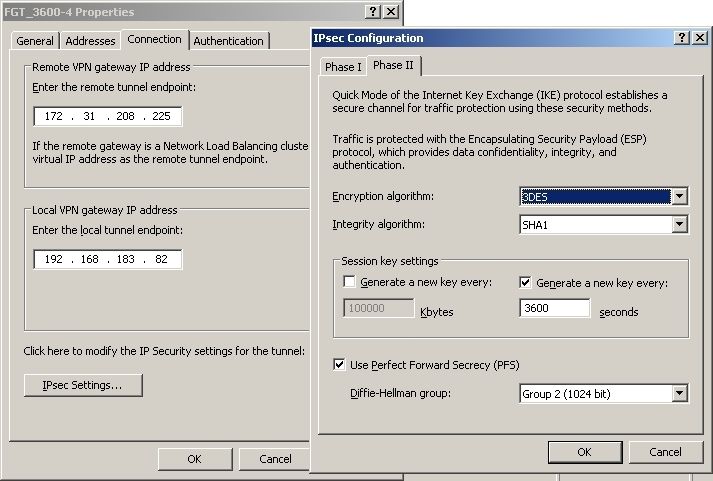The height and width of the screenshot is (481, 713).
Task: Click the 'Enter the local tunnel endpoint' label
Action: pyautogui.click(x=107, y=230)
